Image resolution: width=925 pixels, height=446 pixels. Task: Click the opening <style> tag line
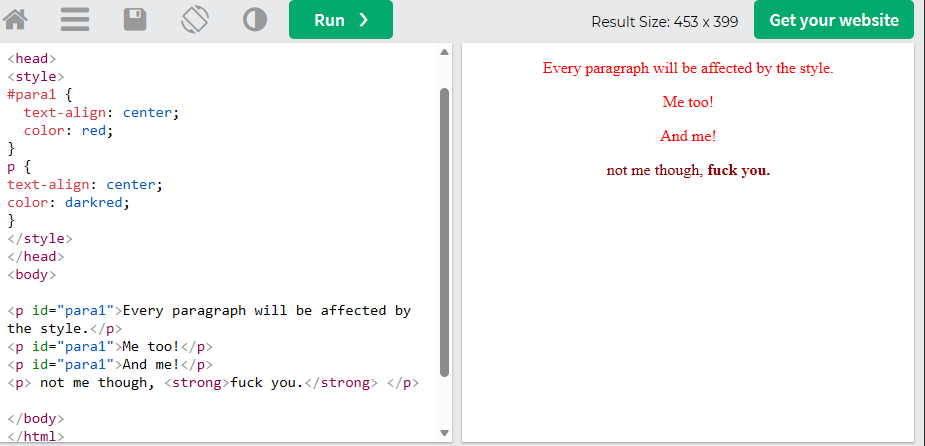[x=35, y=77]
